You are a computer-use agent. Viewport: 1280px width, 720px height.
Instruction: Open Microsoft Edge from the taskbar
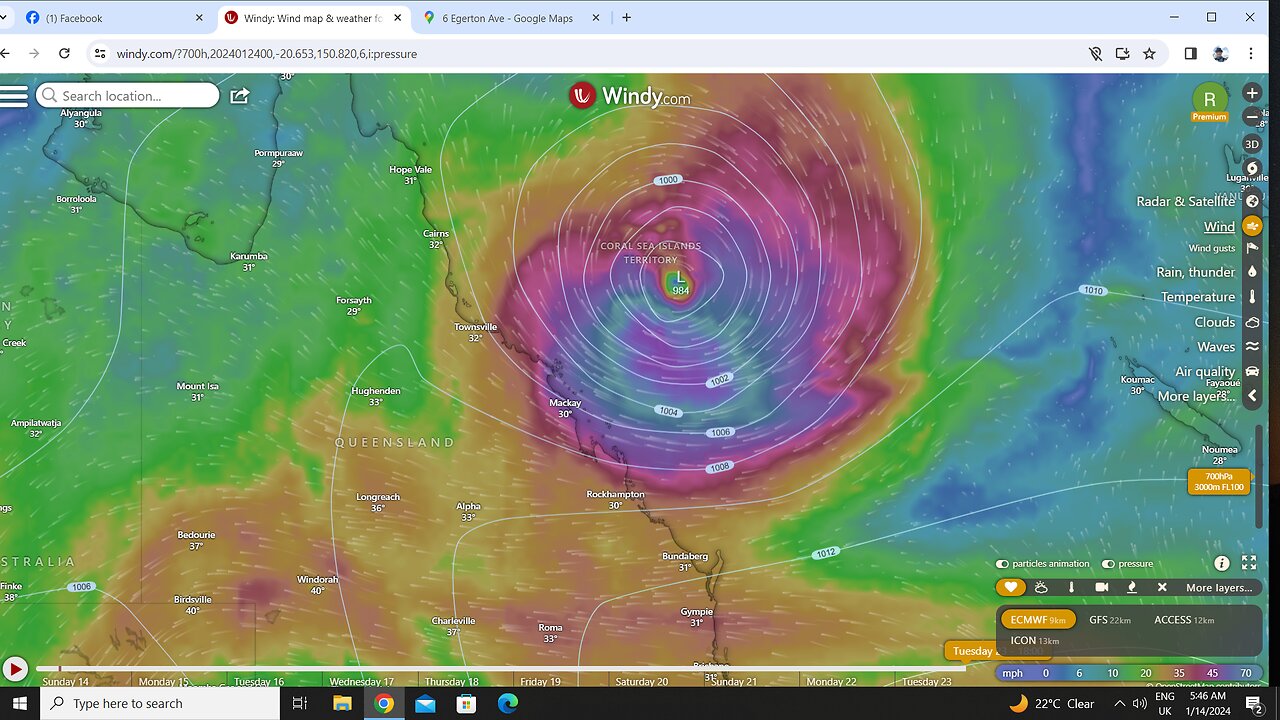pos(508,703)
